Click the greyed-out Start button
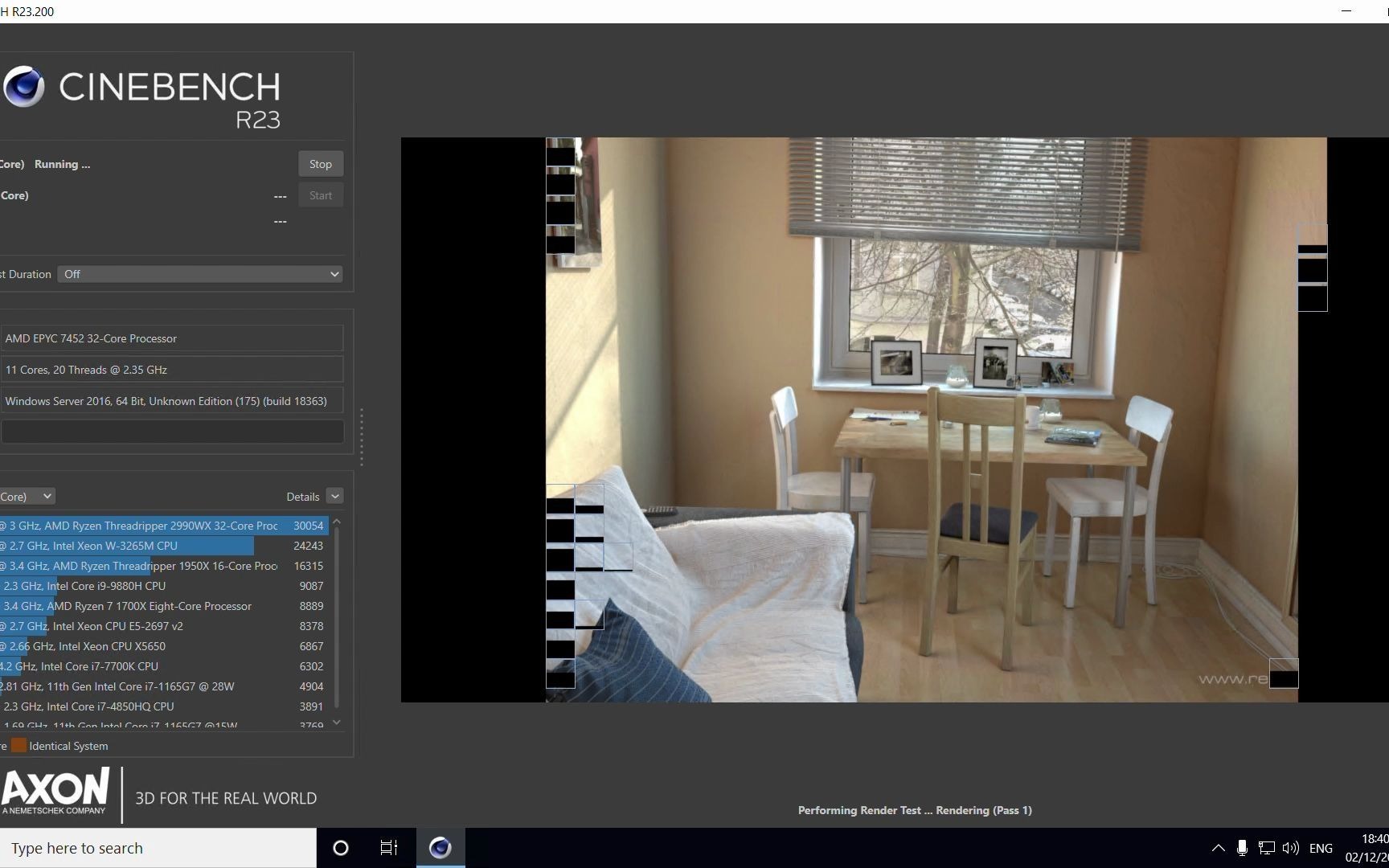1389x868 pixels. [x=320, y=195]
